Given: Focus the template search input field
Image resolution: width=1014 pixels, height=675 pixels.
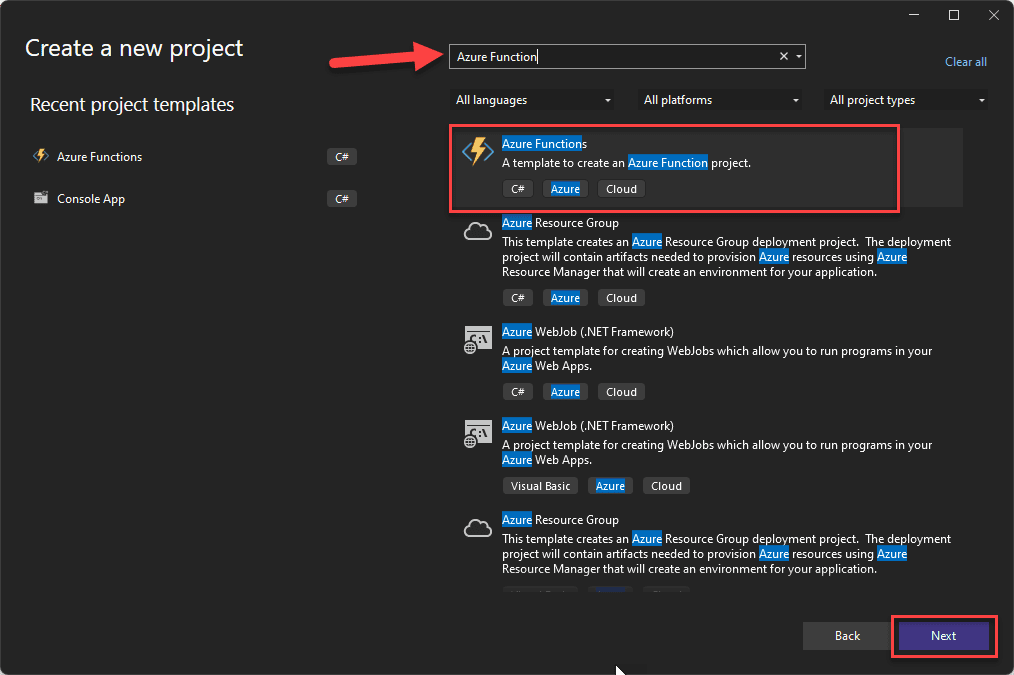Looking at the screenshot, I should point(610,57).
